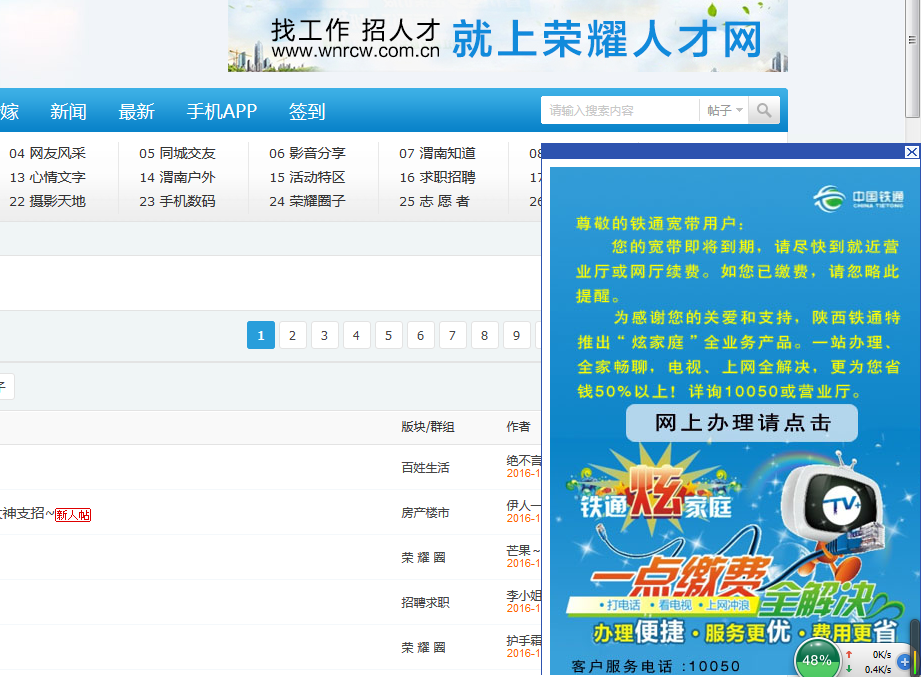Open forum section 23 手机数码
Viewport: 921px width, 677px height.
(177, 201)
